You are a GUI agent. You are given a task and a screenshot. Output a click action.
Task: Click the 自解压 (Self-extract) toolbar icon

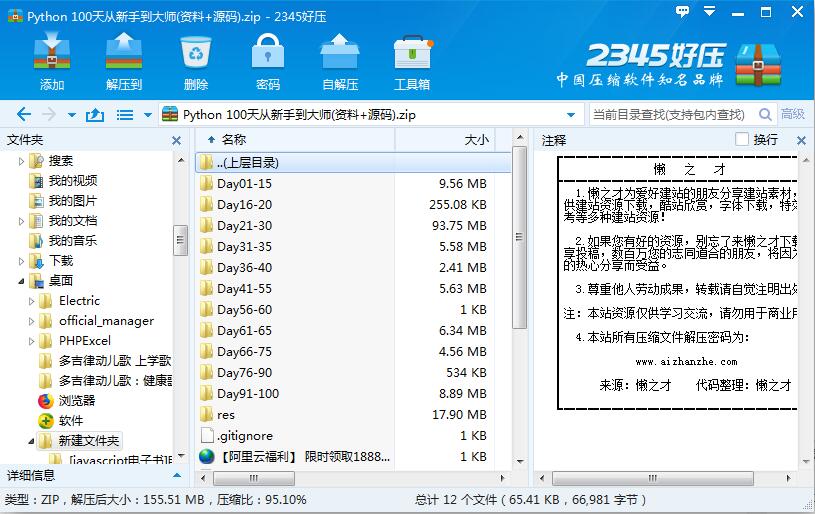[x=339, y=52]
